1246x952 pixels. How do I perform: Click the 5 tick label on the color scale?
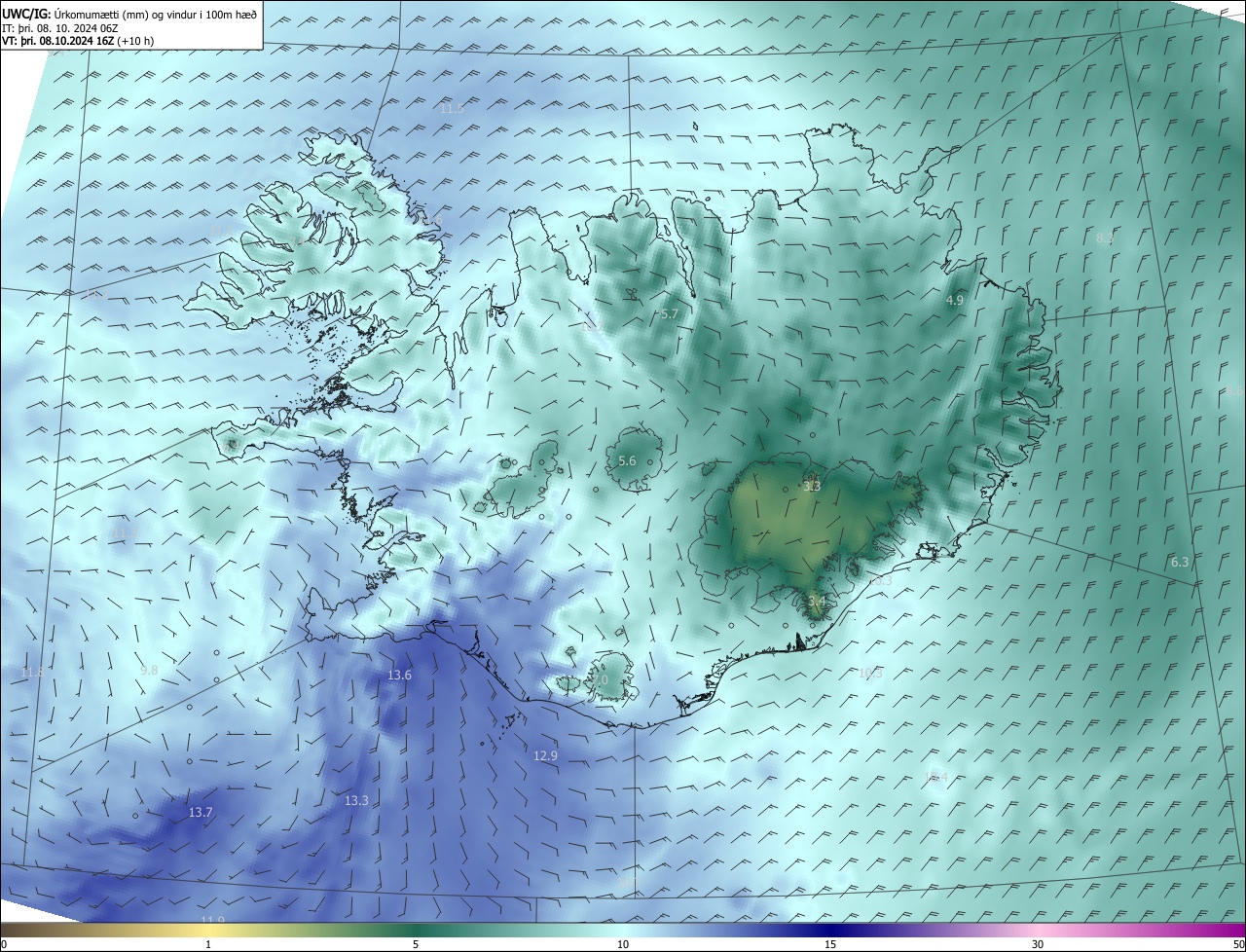tap(416, 944)
